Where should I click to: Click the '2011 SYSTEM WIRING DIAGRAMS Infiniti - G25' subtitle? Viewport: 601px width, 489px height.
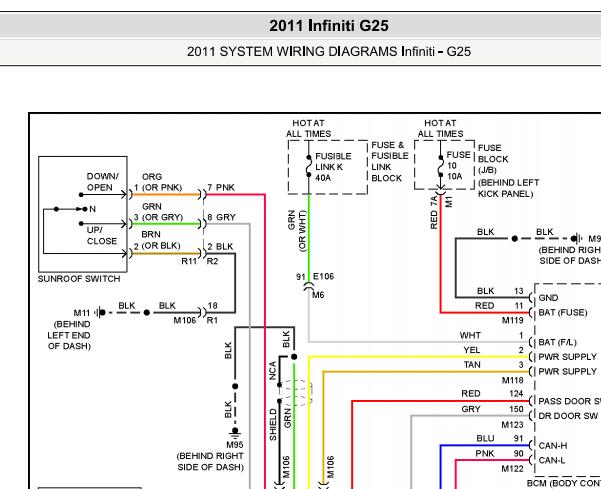pos(329,51)
